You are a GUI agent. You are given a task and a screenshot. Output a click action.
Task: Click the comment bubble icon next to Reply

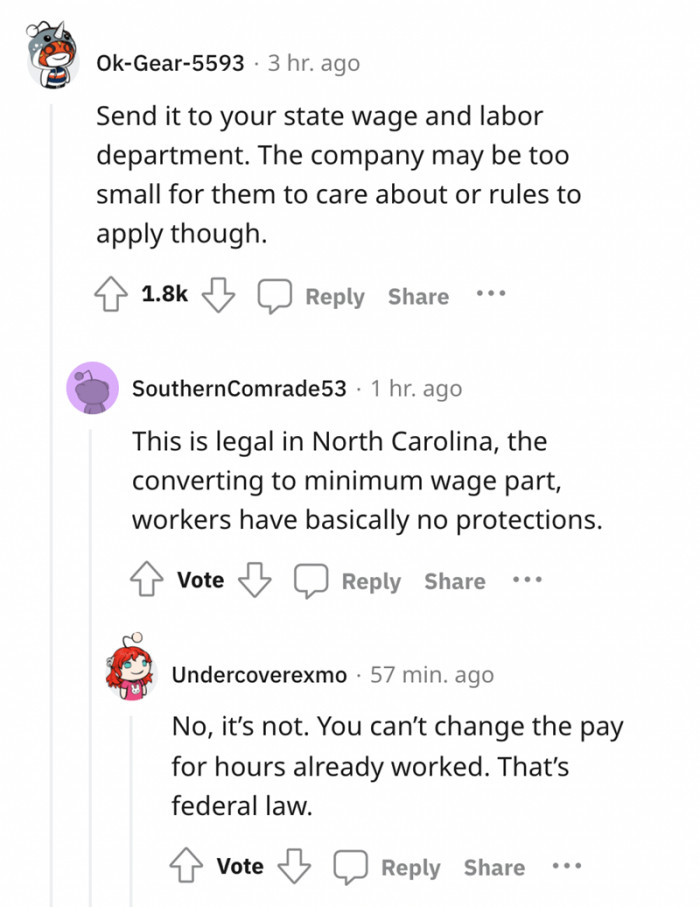click(274, 295)
